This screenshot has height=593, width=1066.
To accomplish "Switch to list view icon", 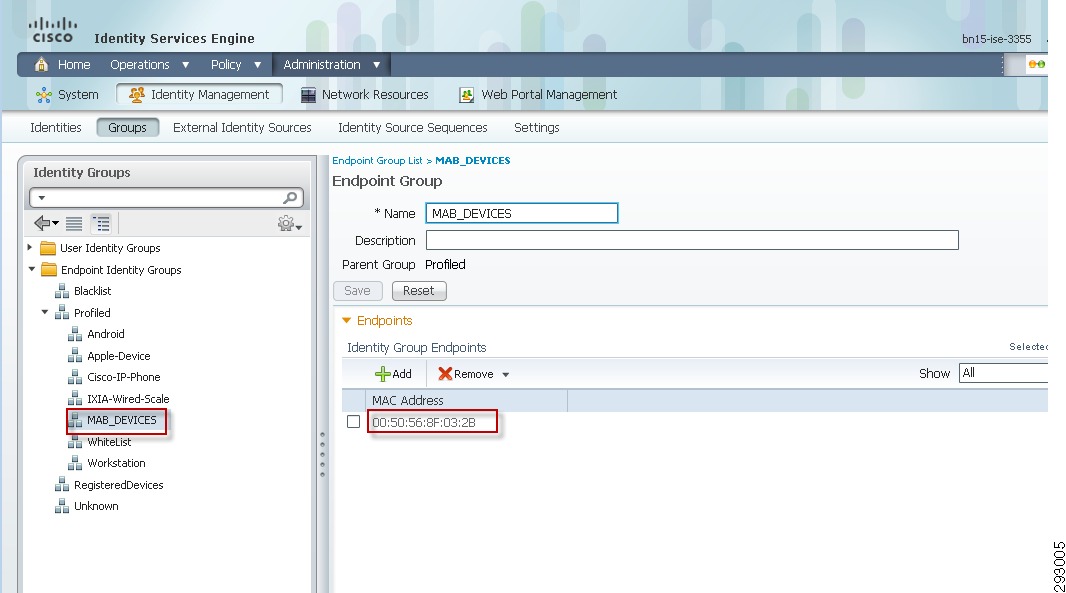I will (x=74, y=223).
